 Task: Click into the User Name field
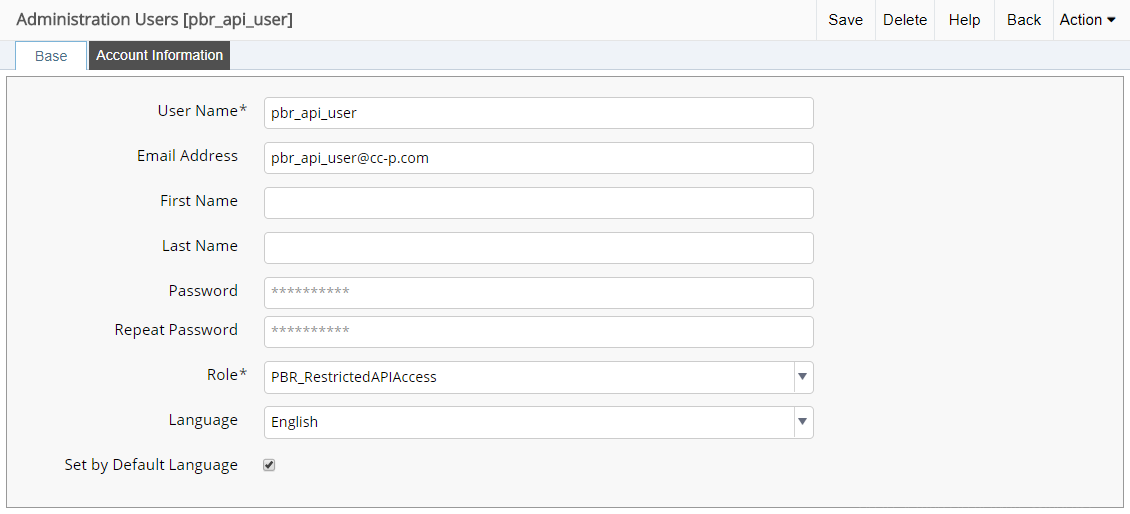pos(538,113)
